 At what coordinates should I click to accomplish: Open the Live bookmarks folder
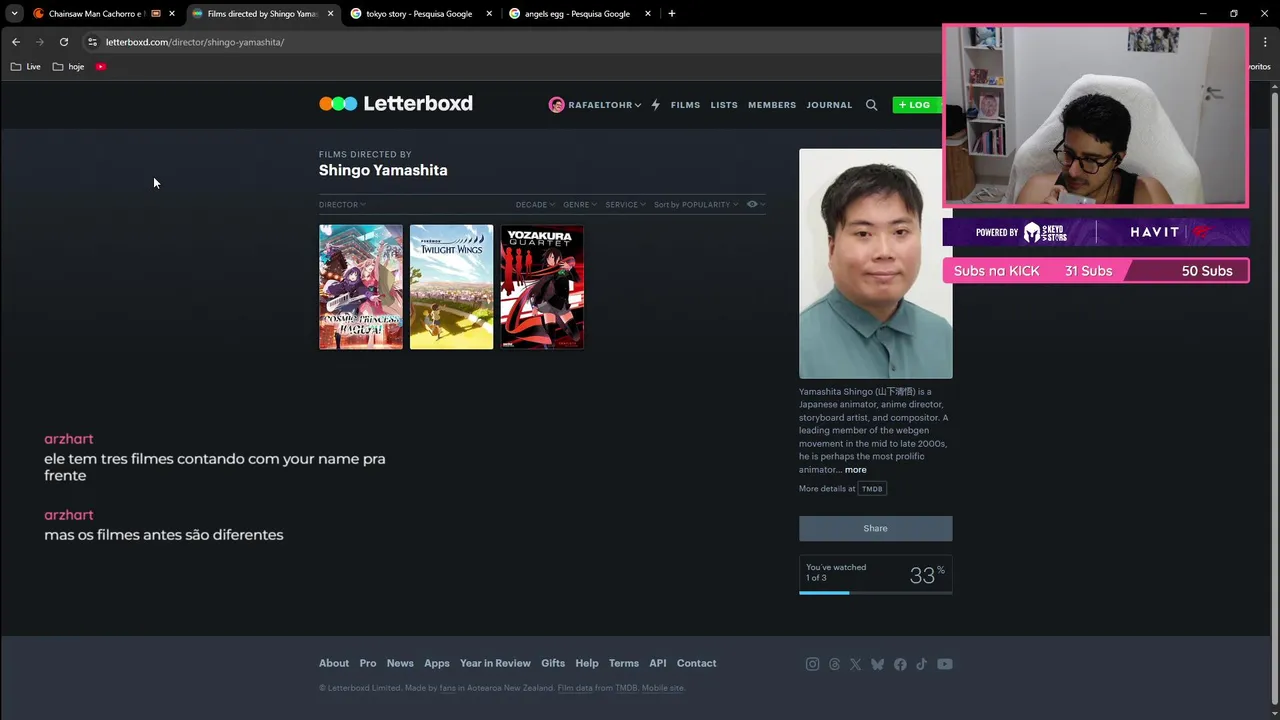pos(26,67)
